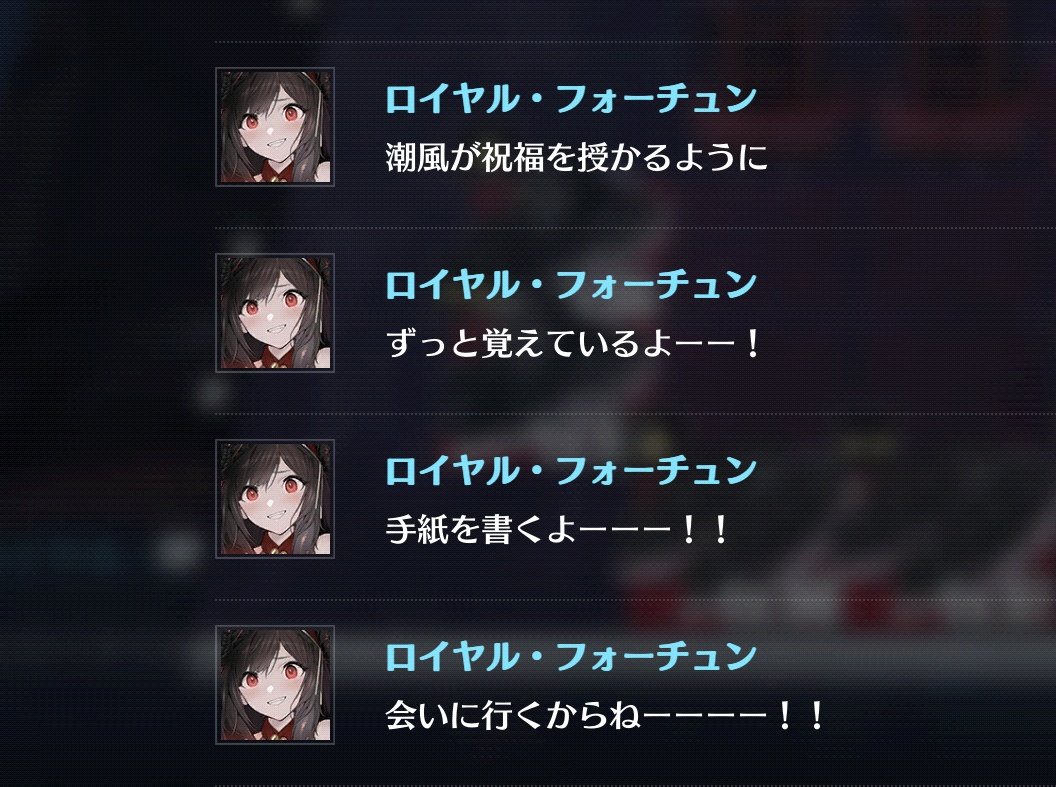This screenshot has height=787, width=1056.
Task: Click exclamation marks ending the 会いに行く line
Action: [x=801, y=716]
